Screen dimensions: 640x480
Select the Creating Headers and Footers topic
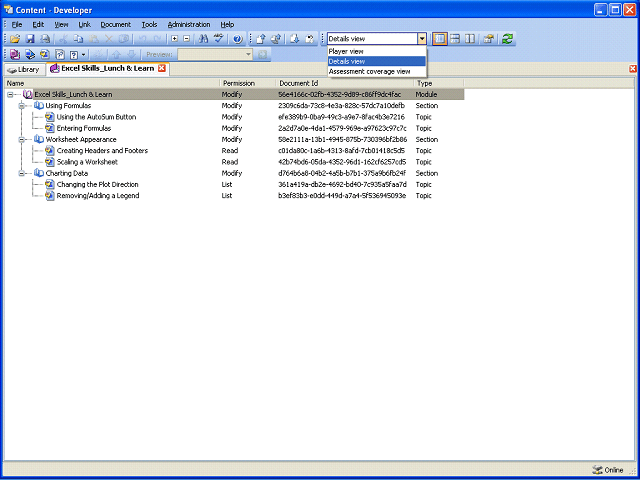102,151
